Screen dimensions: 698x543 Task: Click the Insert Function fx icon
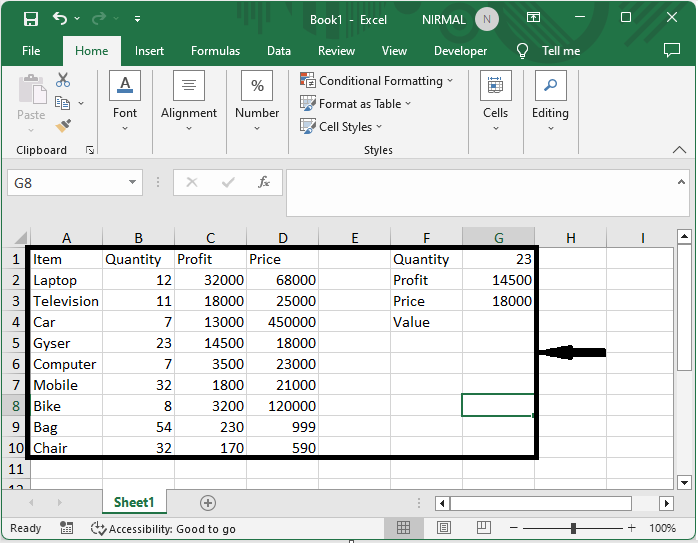point(264,183)
